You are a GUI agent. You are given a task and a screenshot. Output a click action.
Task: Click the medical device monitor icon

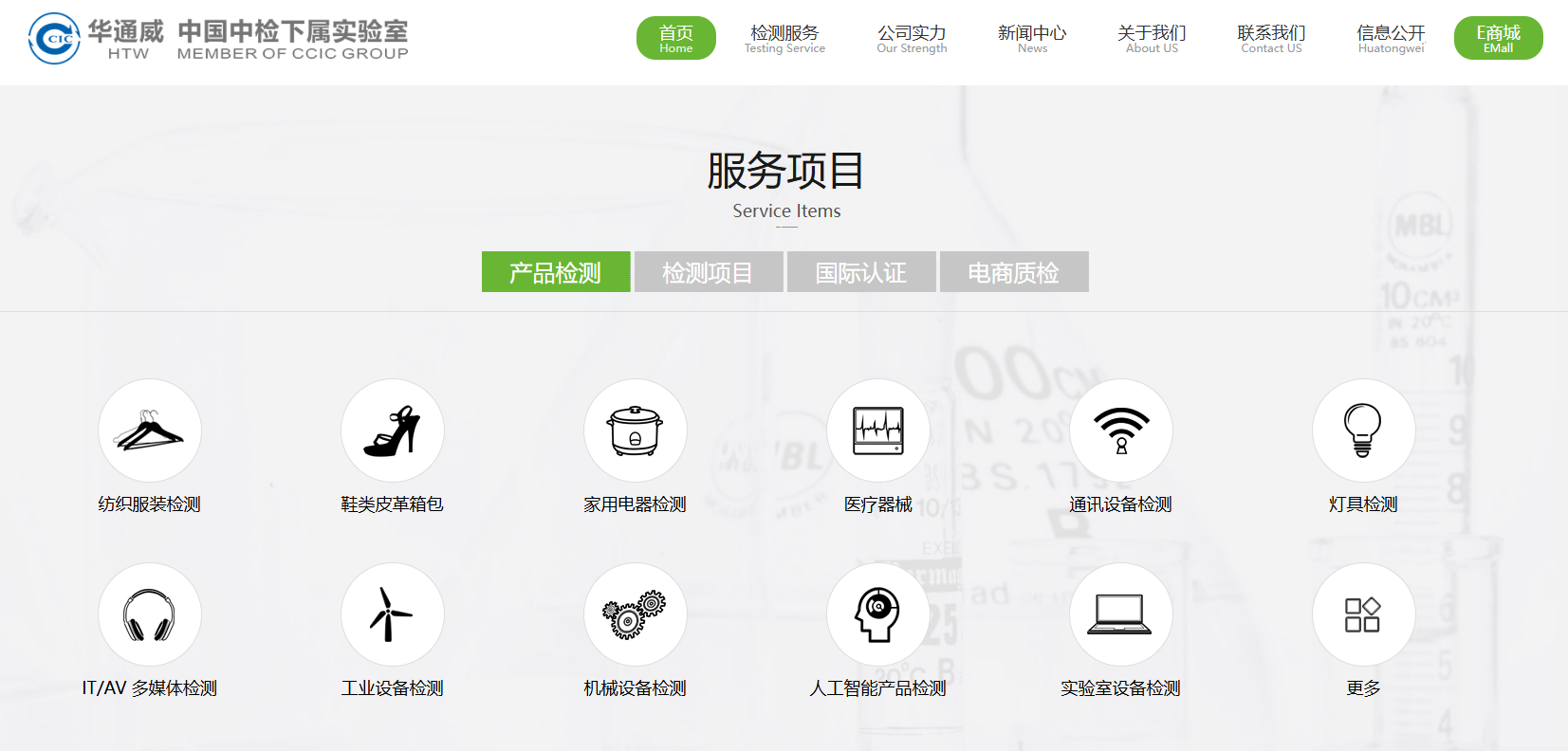(878, 430)
